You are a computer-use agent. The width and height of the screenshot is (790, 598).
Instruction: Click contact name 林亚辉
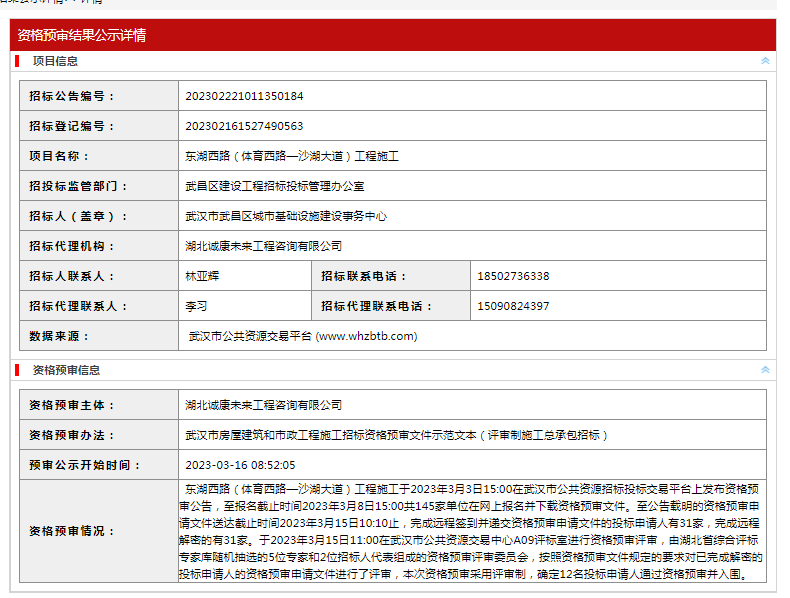click(x=202, y=276)
